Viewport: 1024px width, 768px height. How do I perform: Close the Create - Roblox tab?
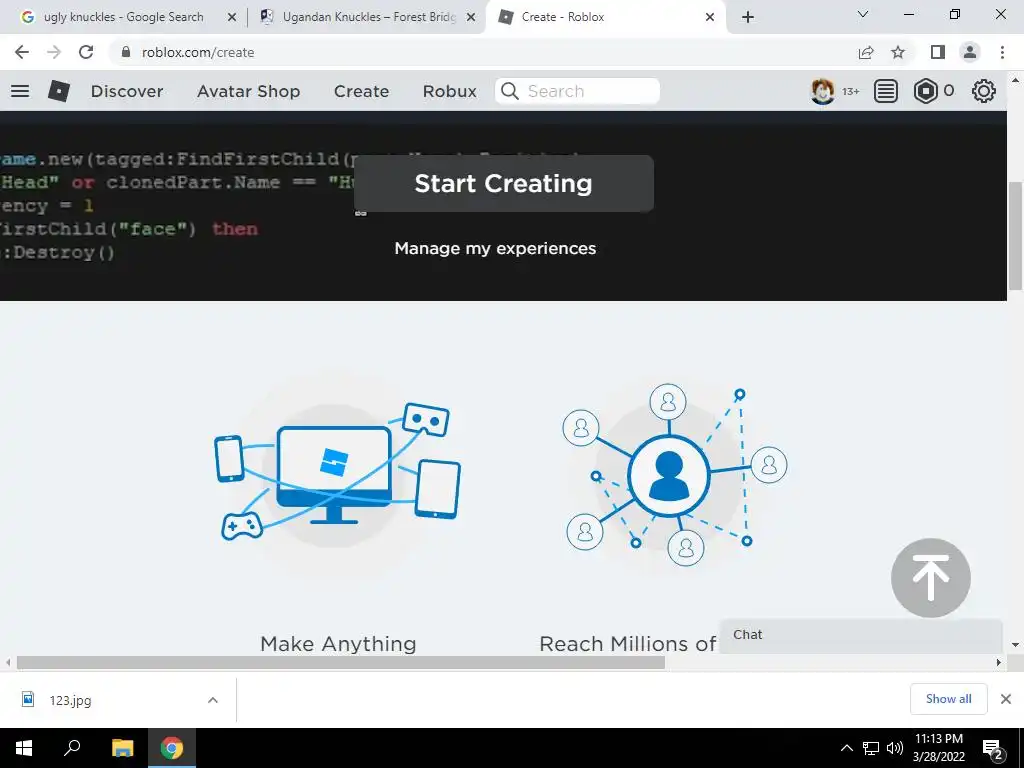point(710,17)
